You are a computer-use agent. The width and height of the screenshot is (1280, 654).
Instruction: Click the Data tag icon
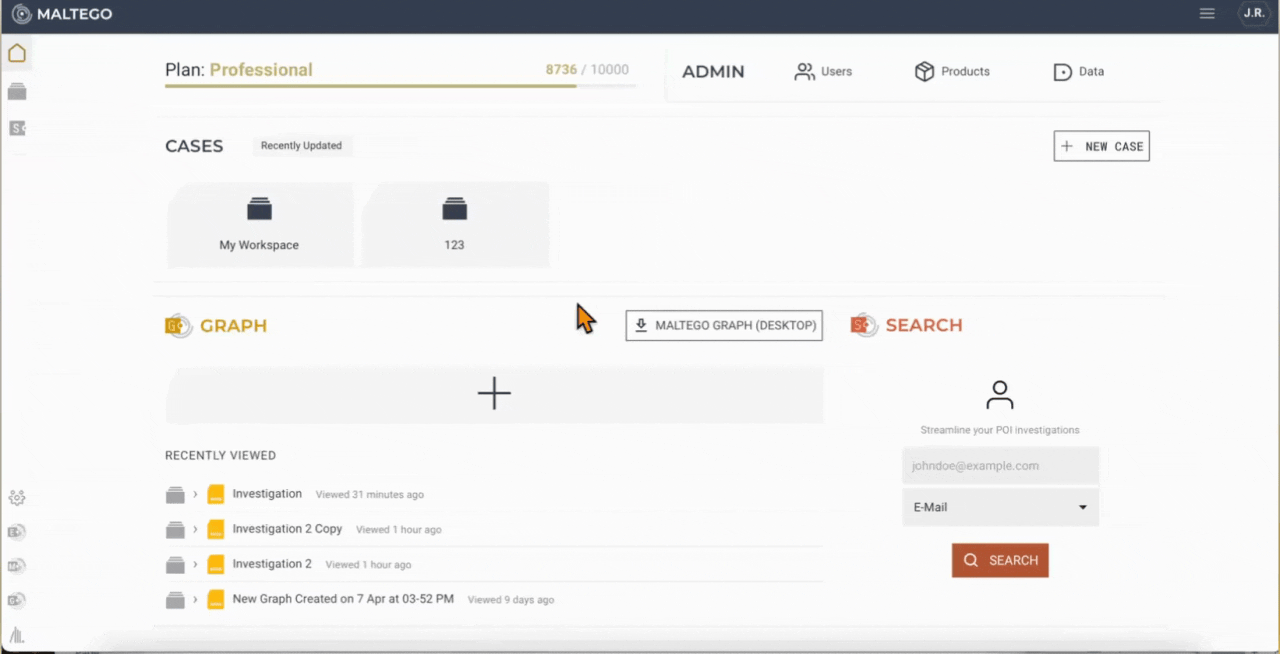click(x=1063, y=72)
